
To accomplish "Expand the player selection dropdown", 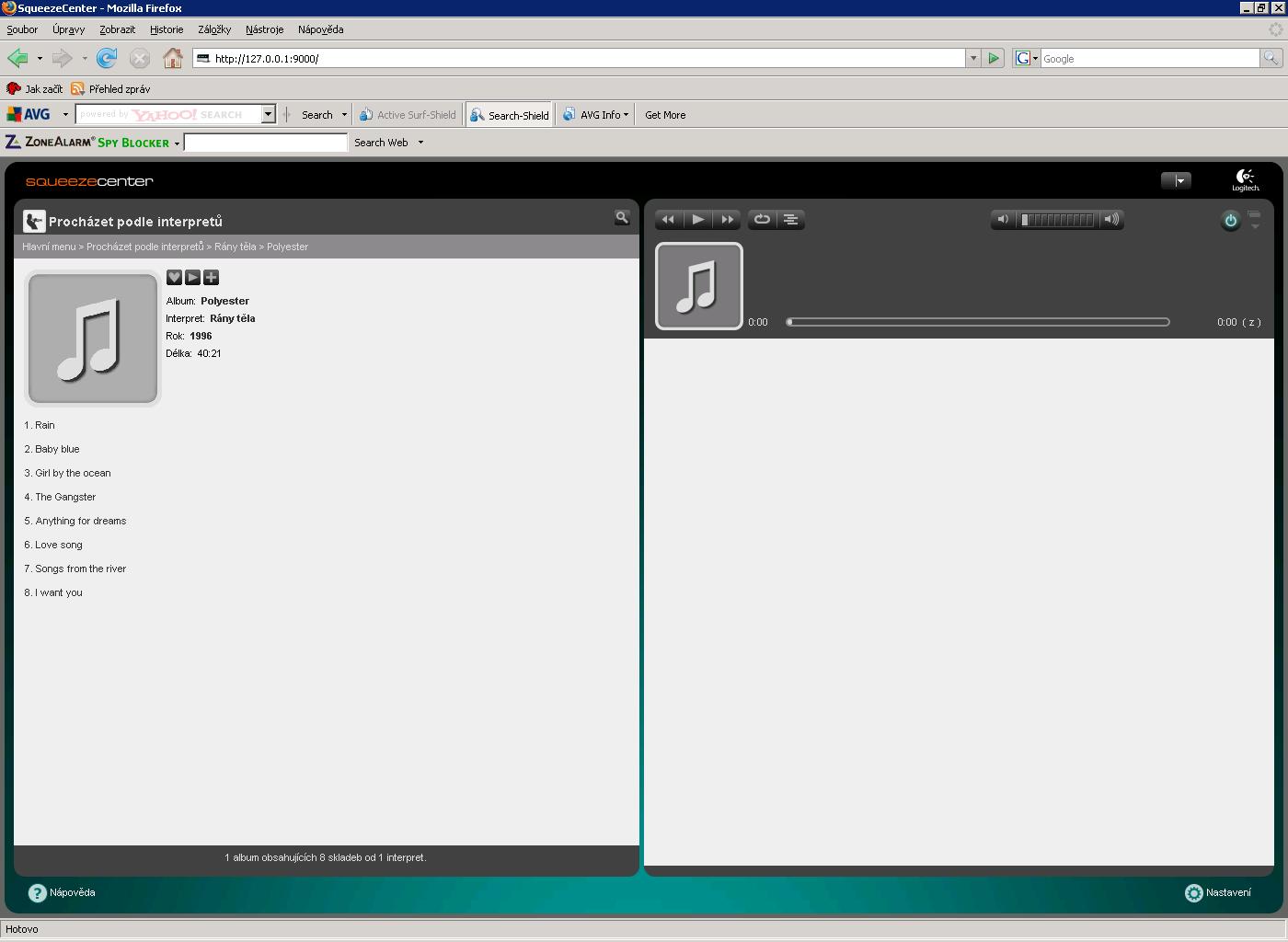I will click(1177, 181).
